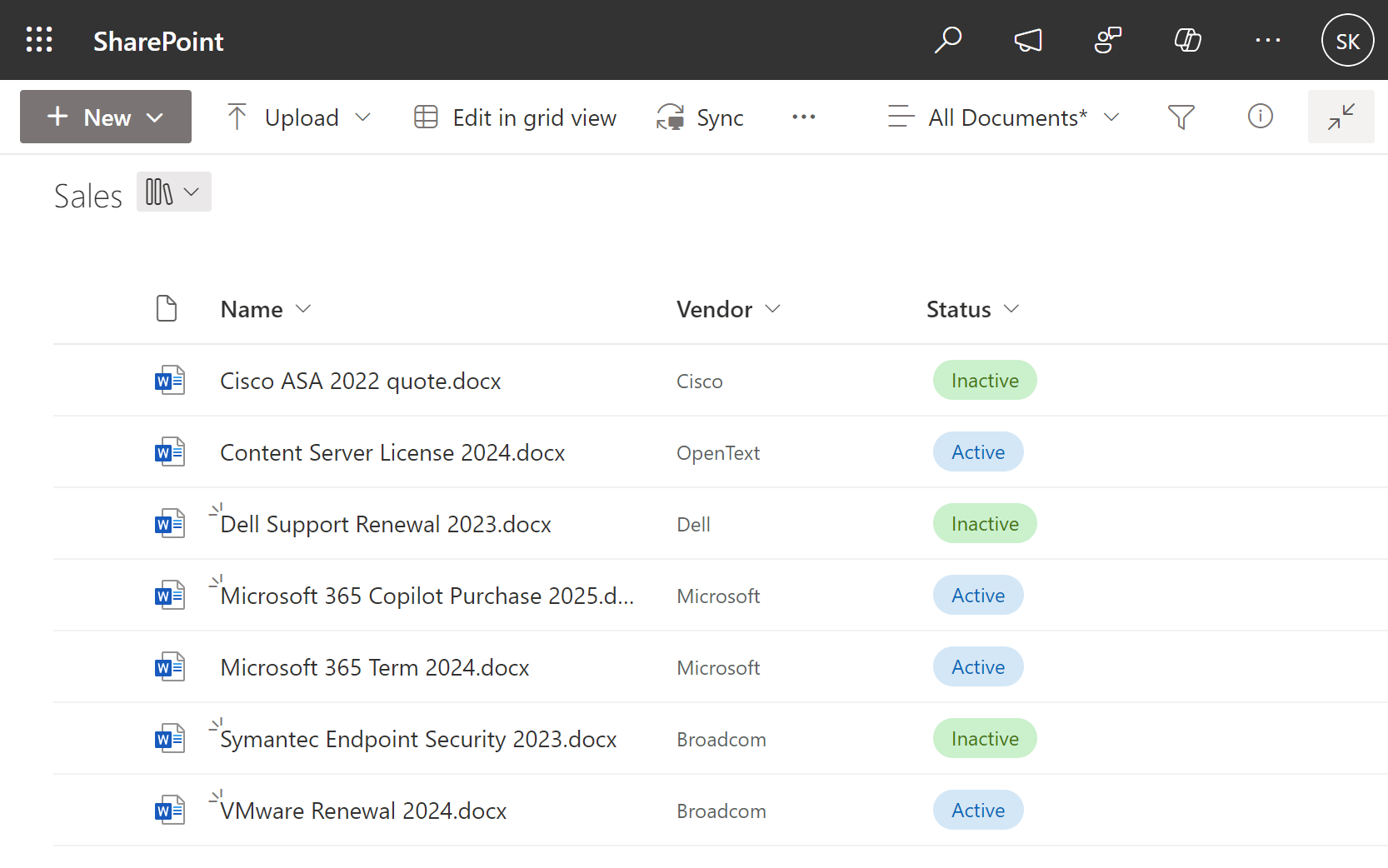
Task: Click Word icon for Cisco ASA 2022 quote
Action: coord(170,381)
